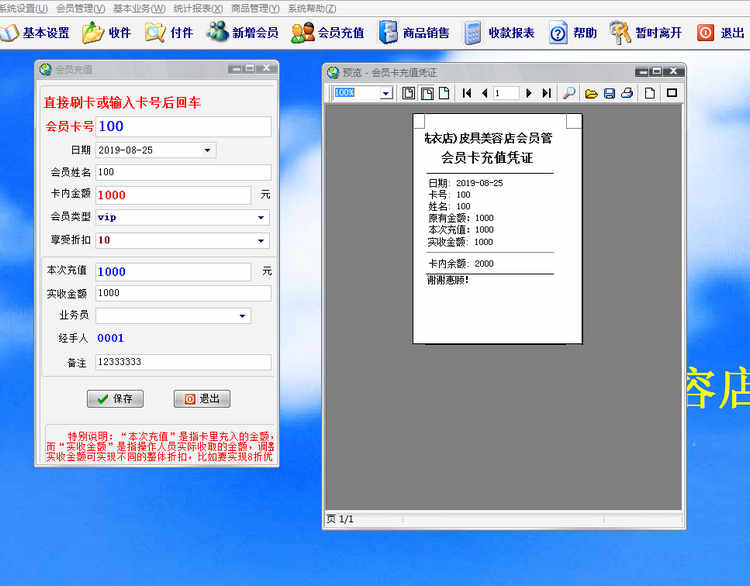Expand the 会员类型 vip dropdown
This screenshot has width=750, height=586.
pos(261,218)
